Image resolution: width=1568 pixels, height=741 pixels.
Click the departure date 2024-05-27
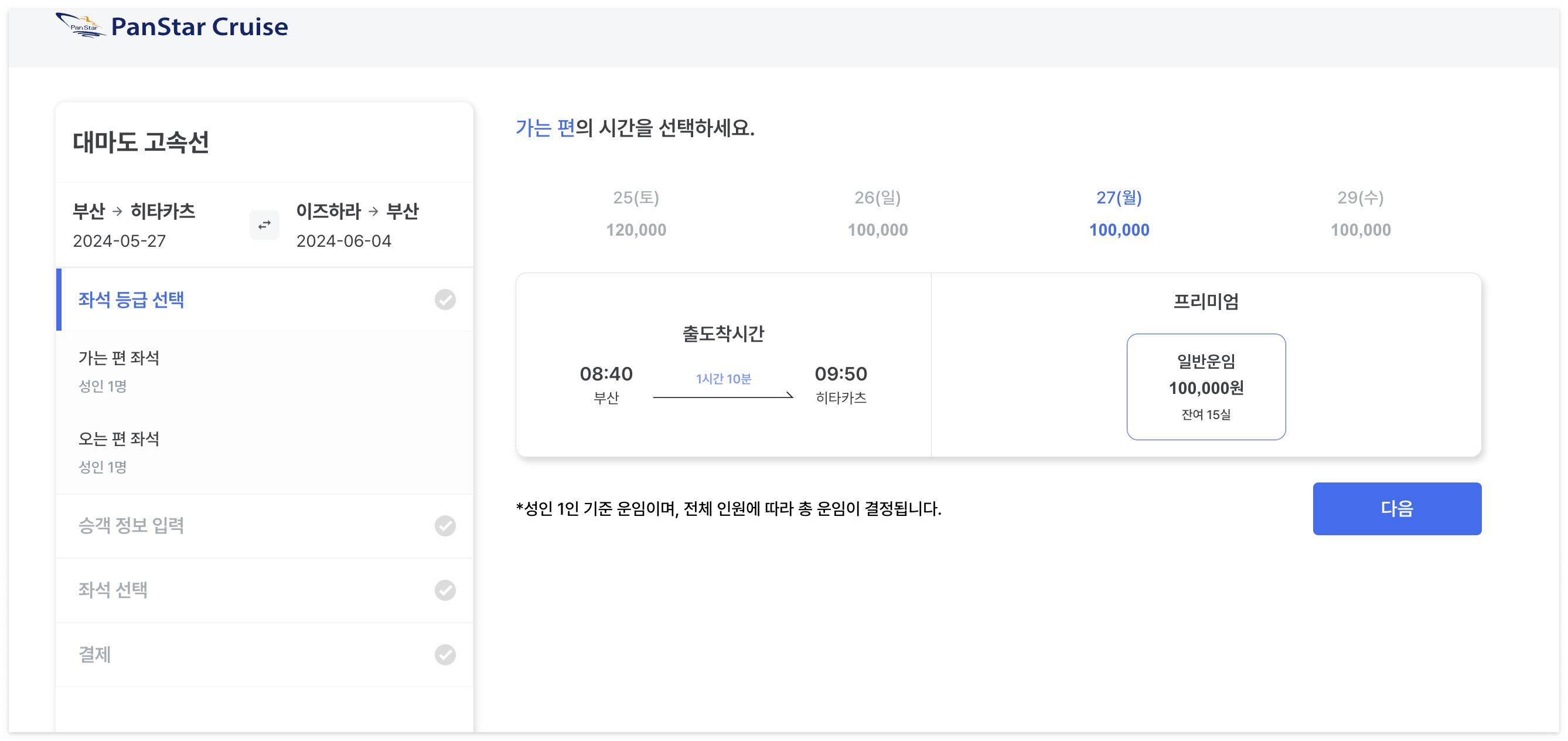120,240
